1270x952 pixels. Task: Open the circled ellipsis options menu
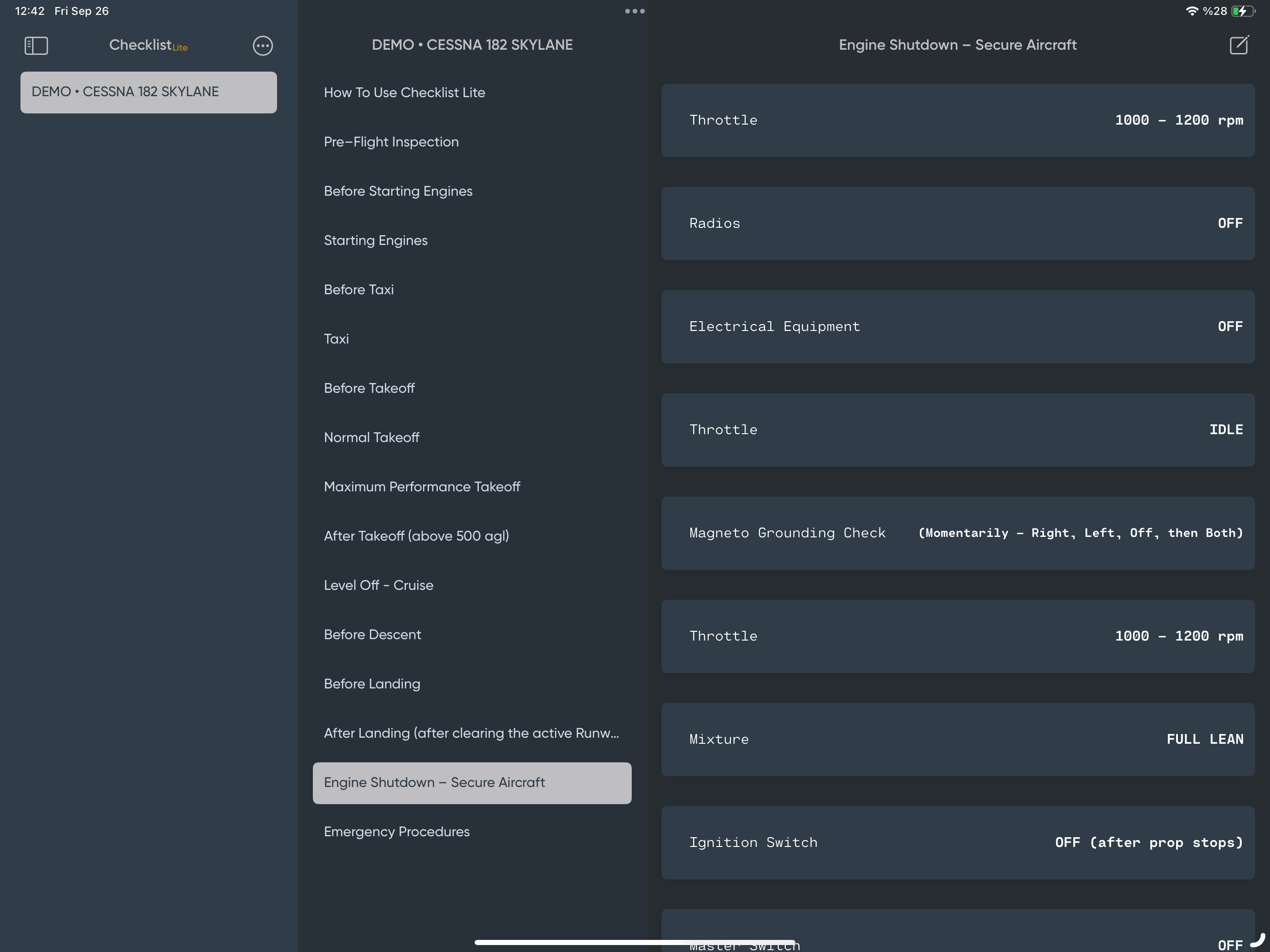[263, 46]
